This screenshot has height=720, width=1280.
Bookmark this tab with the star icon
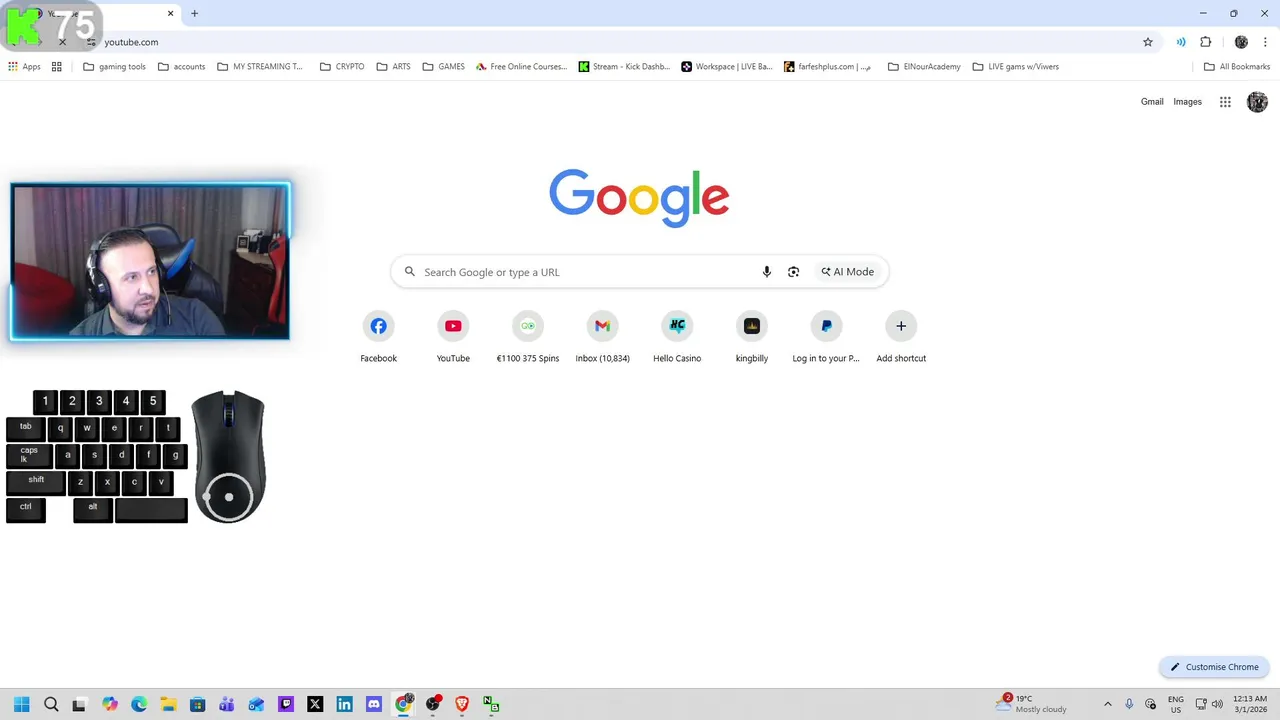point(1148,42)
